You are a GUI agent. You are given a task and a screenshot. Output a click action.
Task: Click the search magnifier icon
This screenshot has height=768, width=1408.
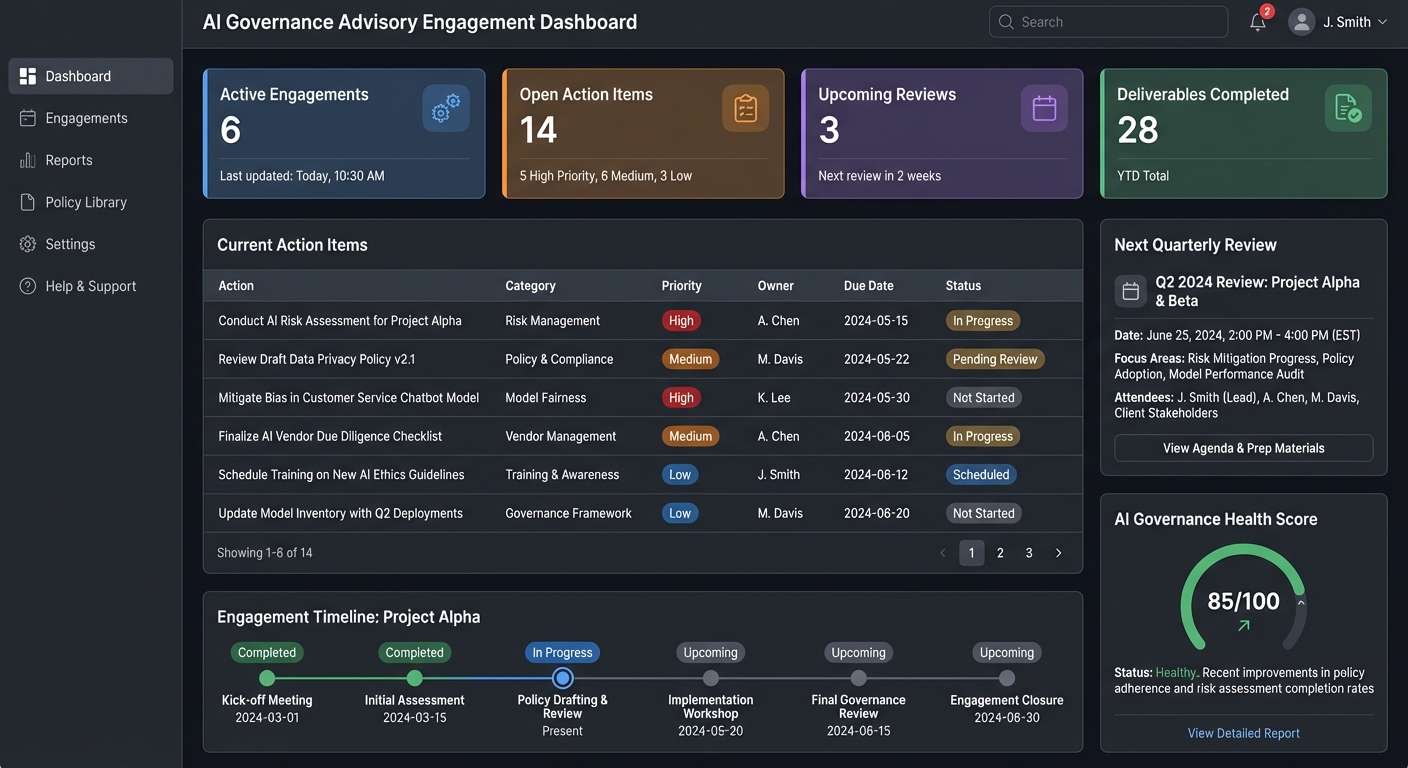[1006, 21]
